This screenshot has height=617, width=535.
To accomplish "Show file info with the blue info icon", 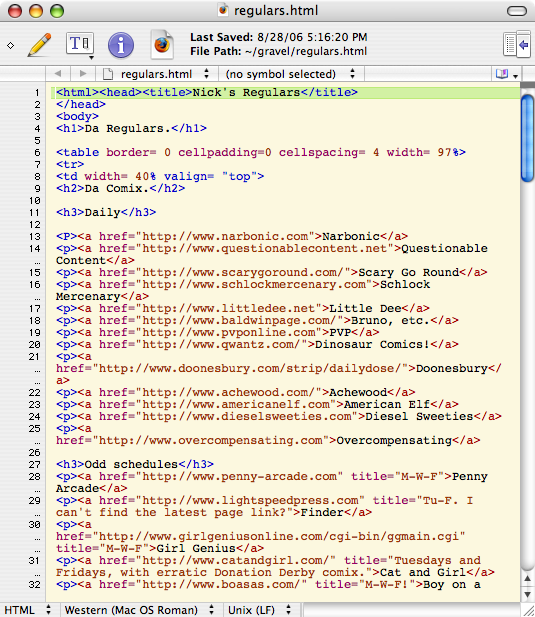I will click(x=121, y=45).
